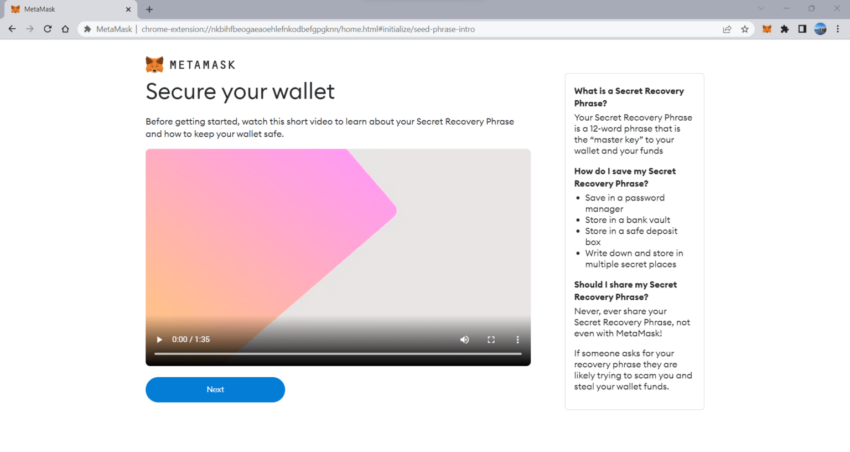Click the 'Secure your wallet' heading
The height and width of the screenshot is (452, 850).
click(240, 92)
